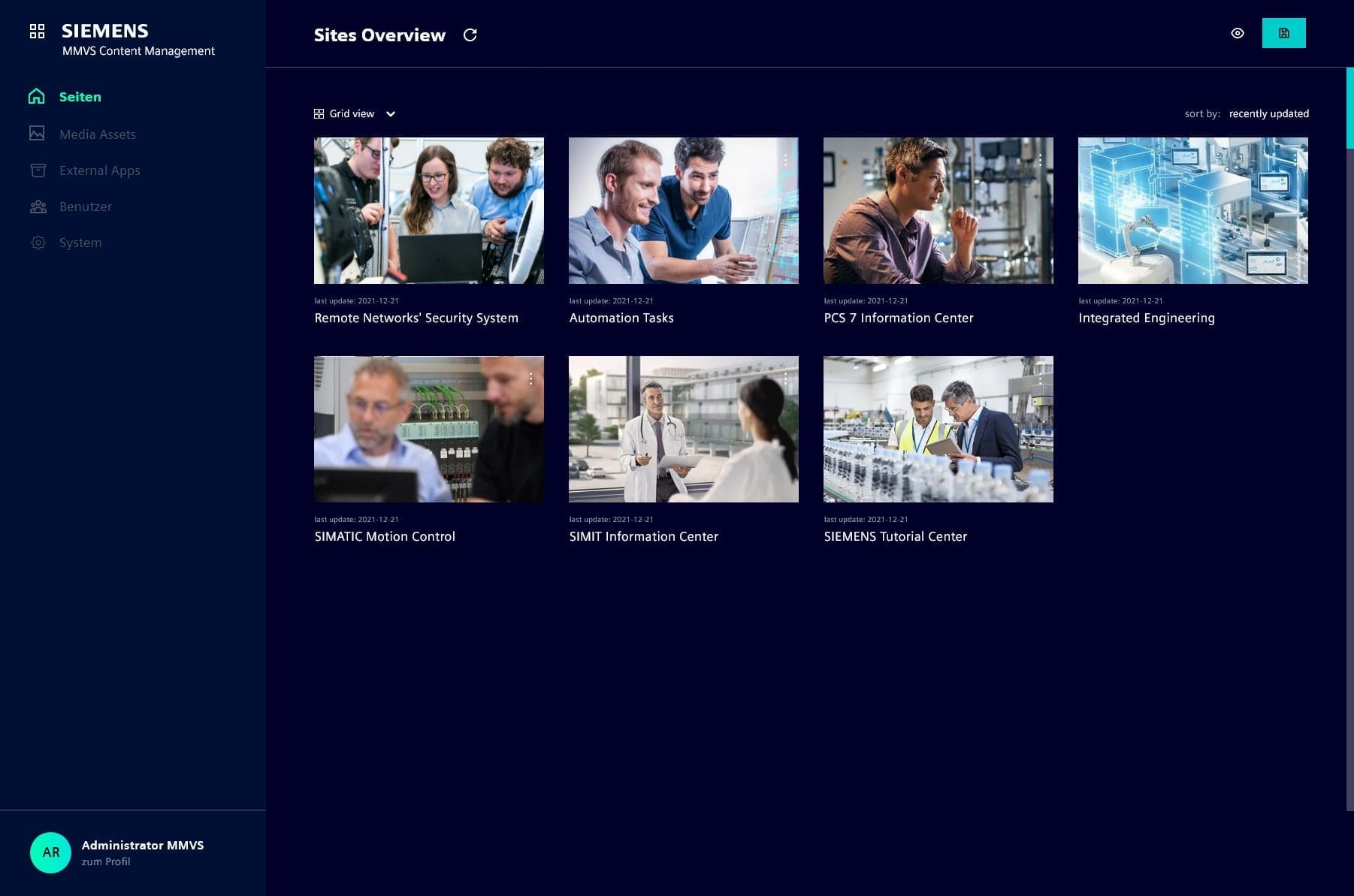1354x896 pixels.
Task: Click the teal save button
Action: click(x=1283, y=33)
